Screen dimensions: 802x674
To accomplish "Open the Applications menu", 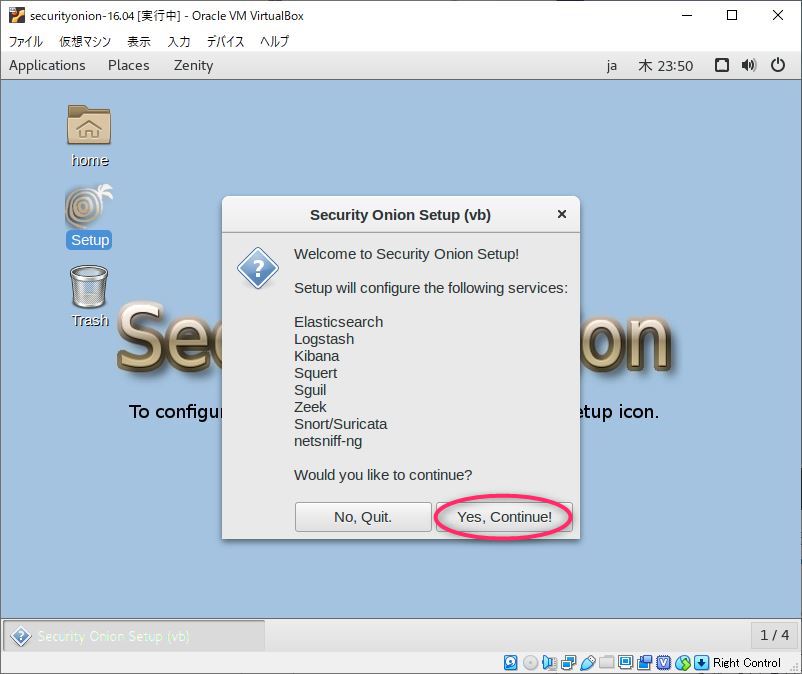I will point(47,65).
